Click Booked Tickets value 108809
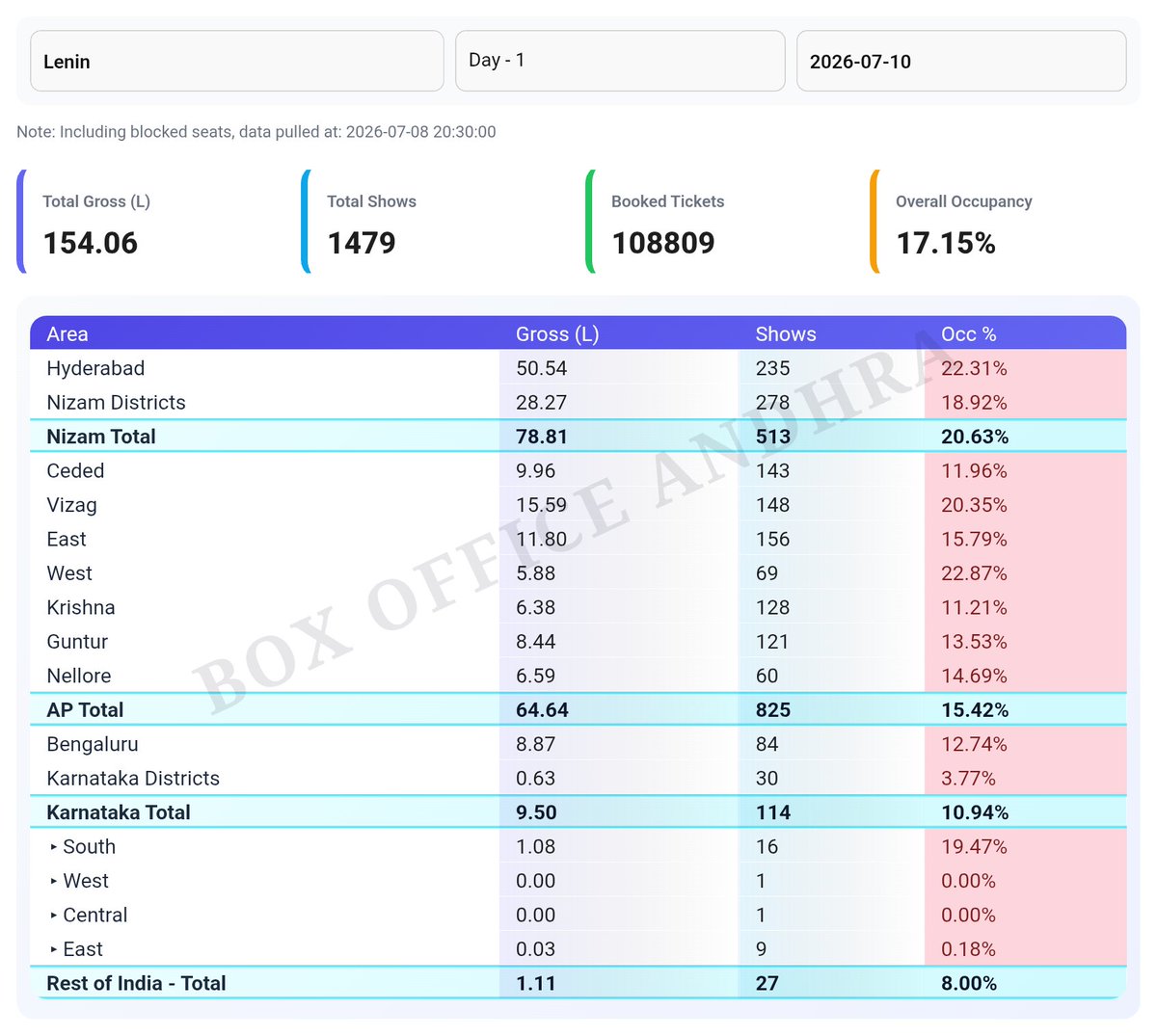Image resolution: width=1157 pixels, height=1036 pixels. (663, 243)
